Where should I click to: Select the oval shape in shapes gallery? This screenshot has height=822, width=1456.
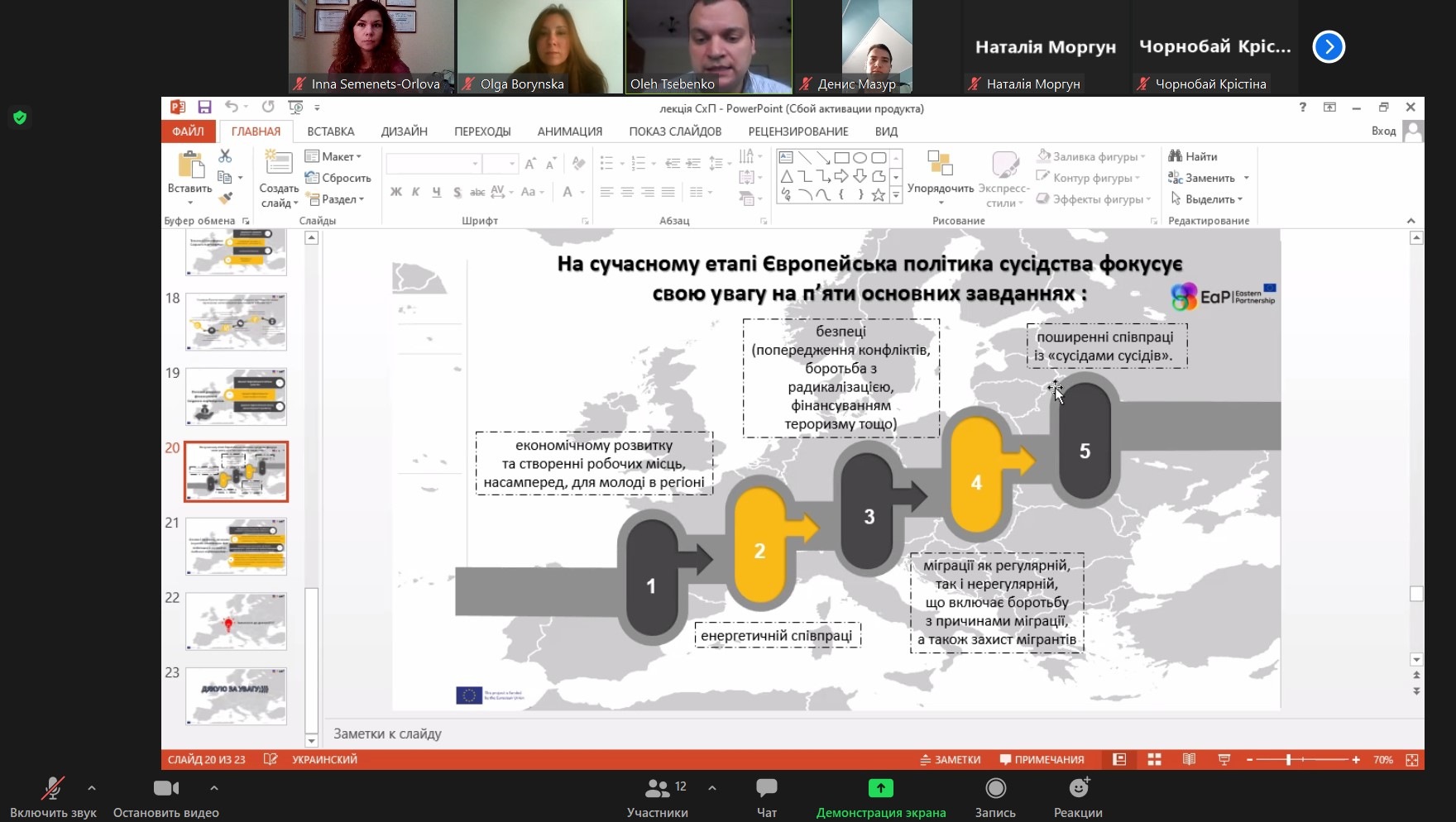(860, 157)
